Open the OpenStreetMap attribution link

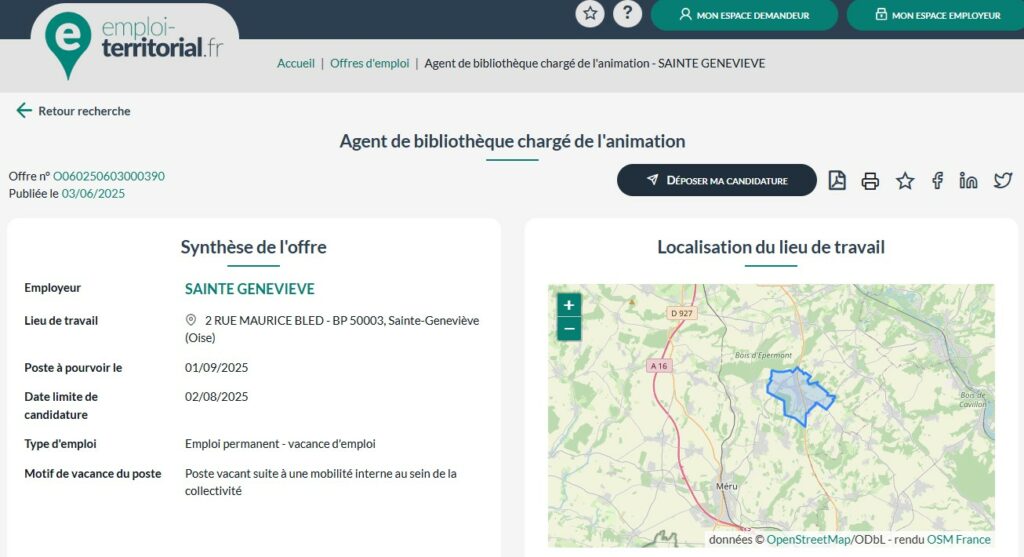808,539
